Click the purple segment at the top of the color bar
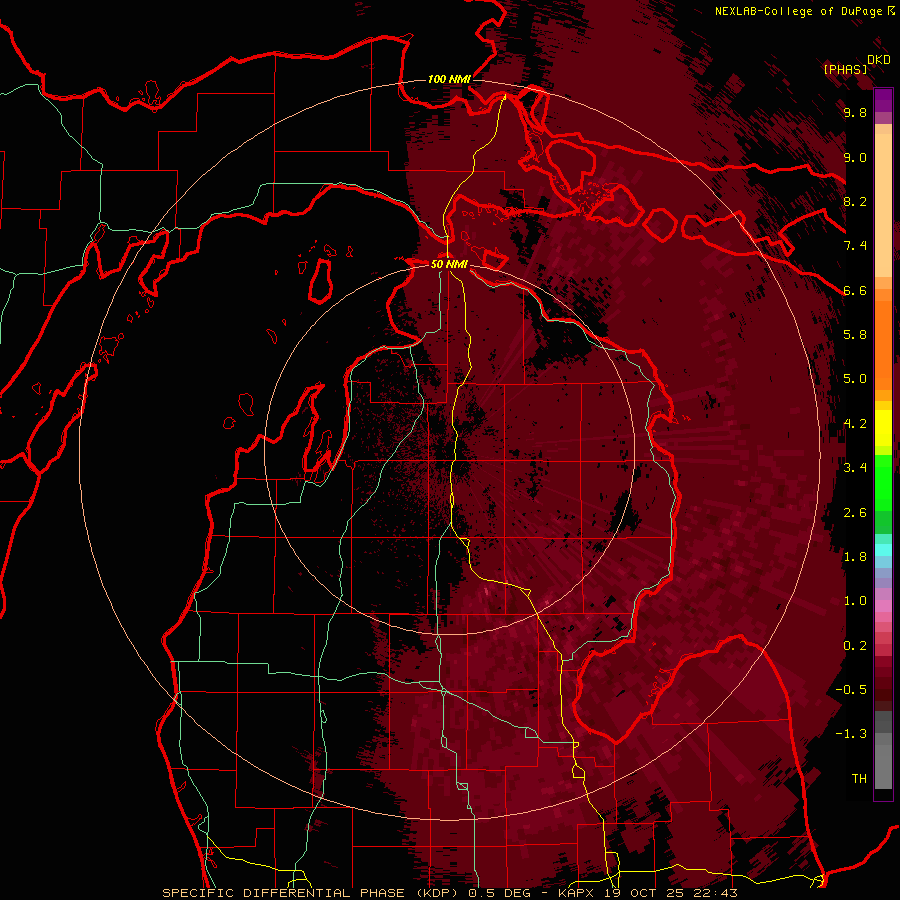Viewport: 900px width, 900px height. tap(883, 100)
